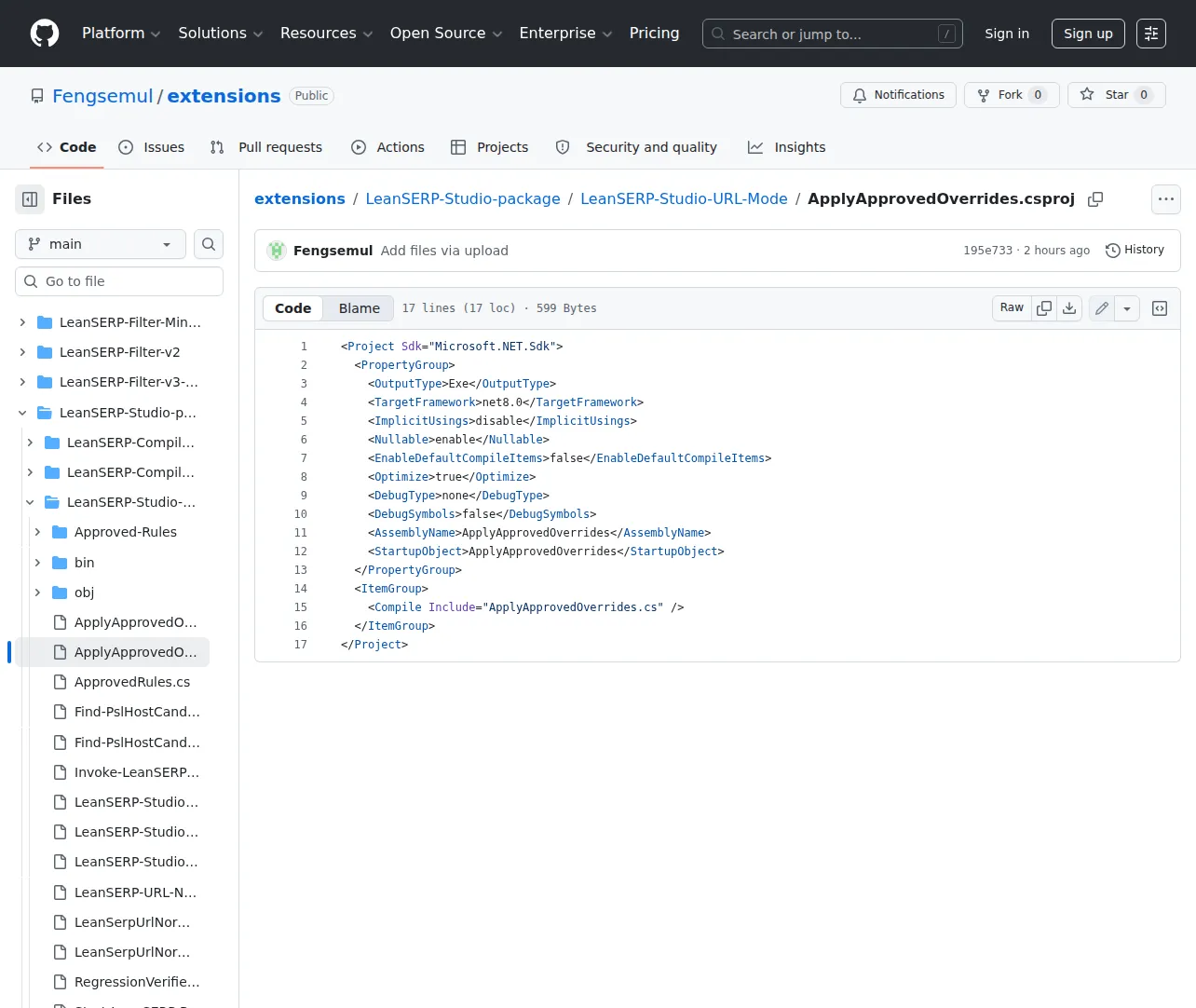
Task: Click the Sign up button
Action: point(1088,34)
